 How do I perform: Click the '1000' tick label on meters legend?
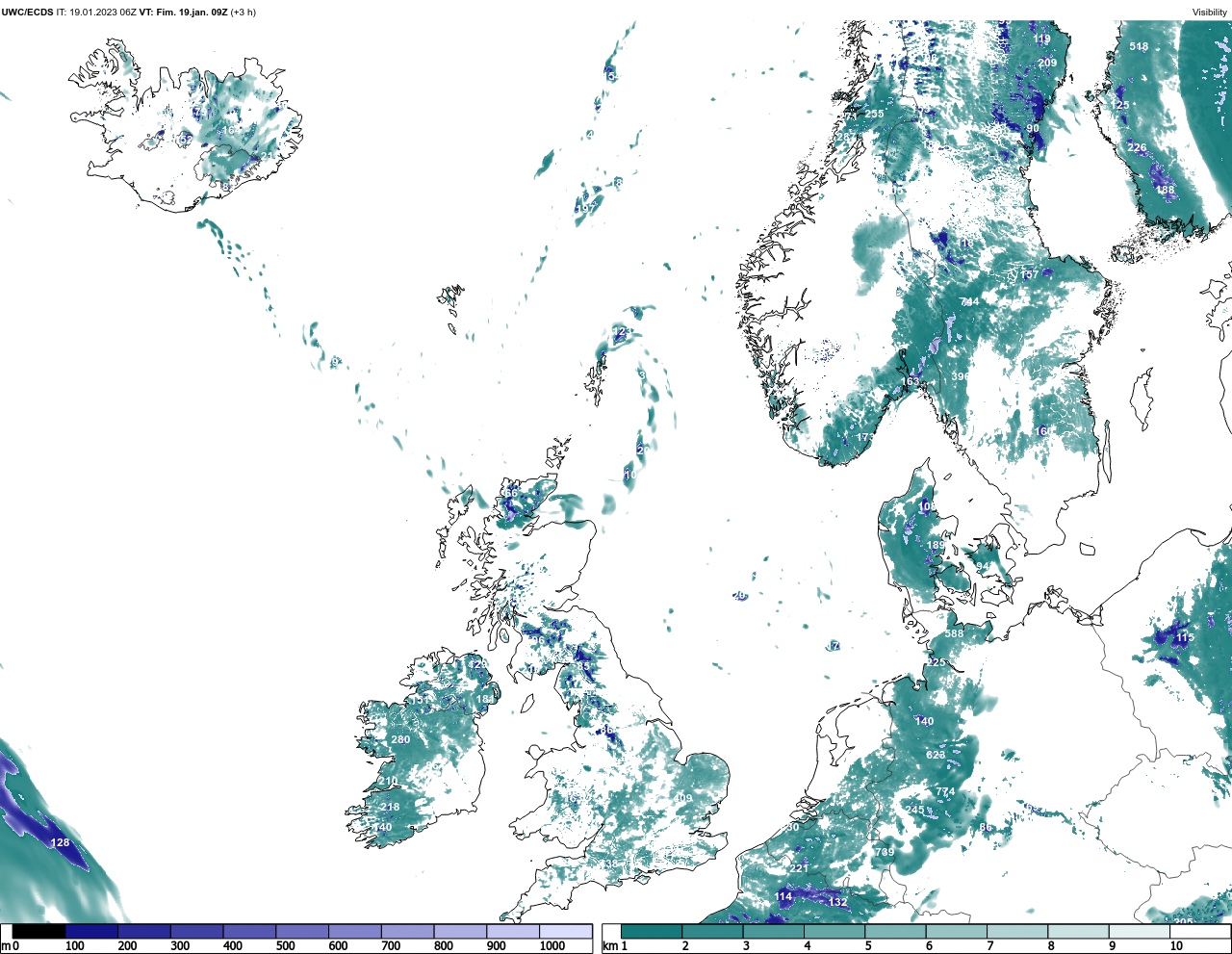[552, 946]
